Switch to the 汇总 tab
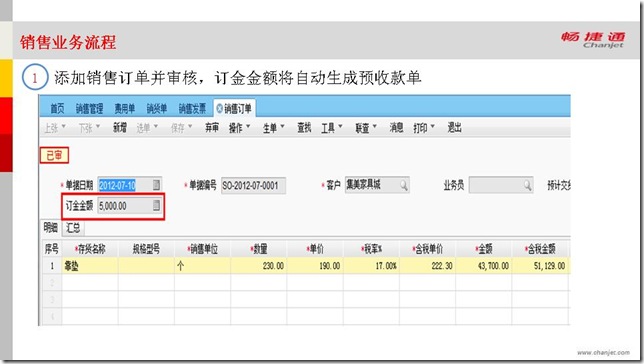The height and width of the screenshot is (364, 644). [73, 228]
